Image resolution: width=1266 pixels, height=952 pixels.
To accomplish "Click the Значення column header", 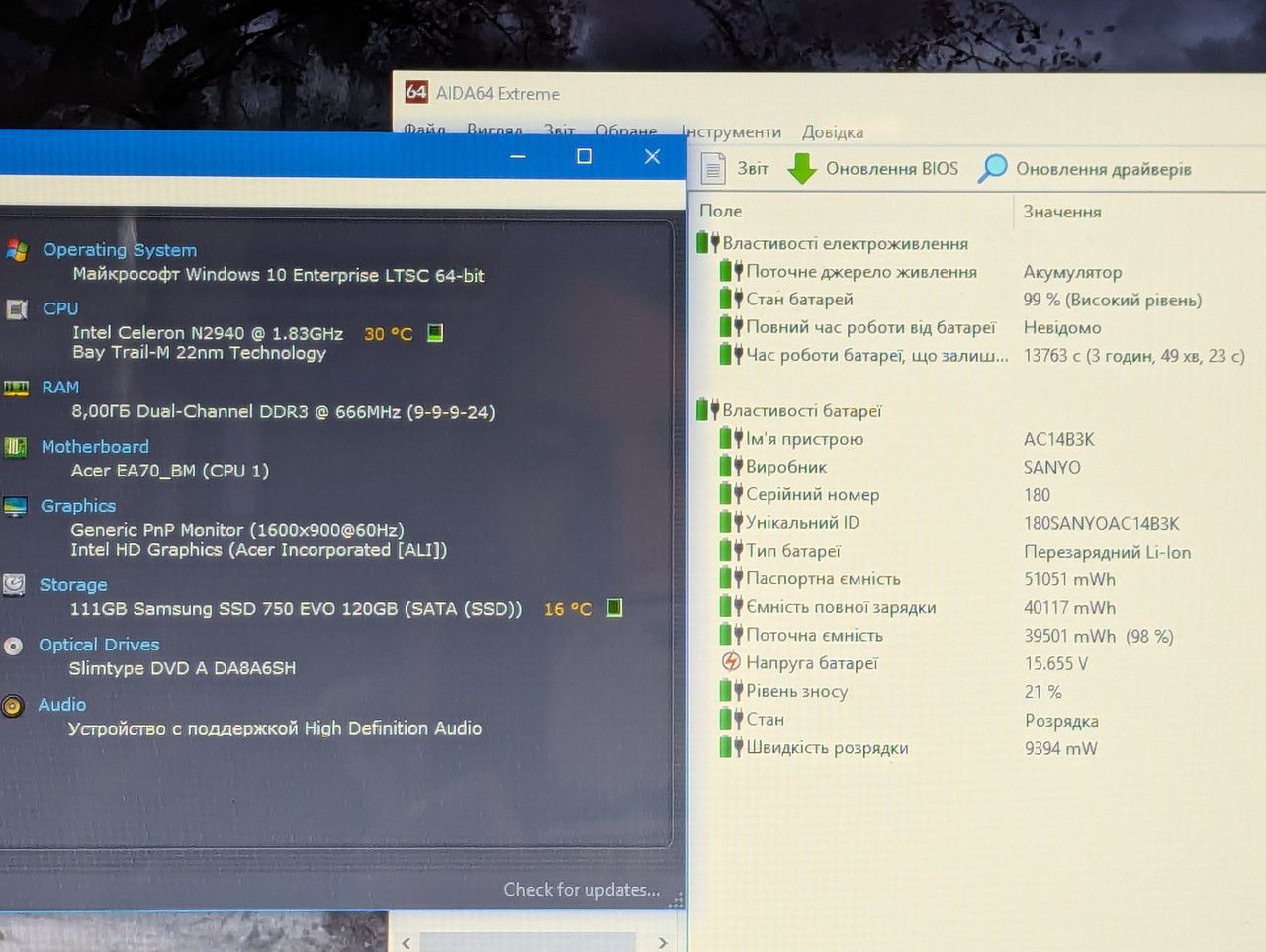I will pyautogui.click(x=1061, y=212).
